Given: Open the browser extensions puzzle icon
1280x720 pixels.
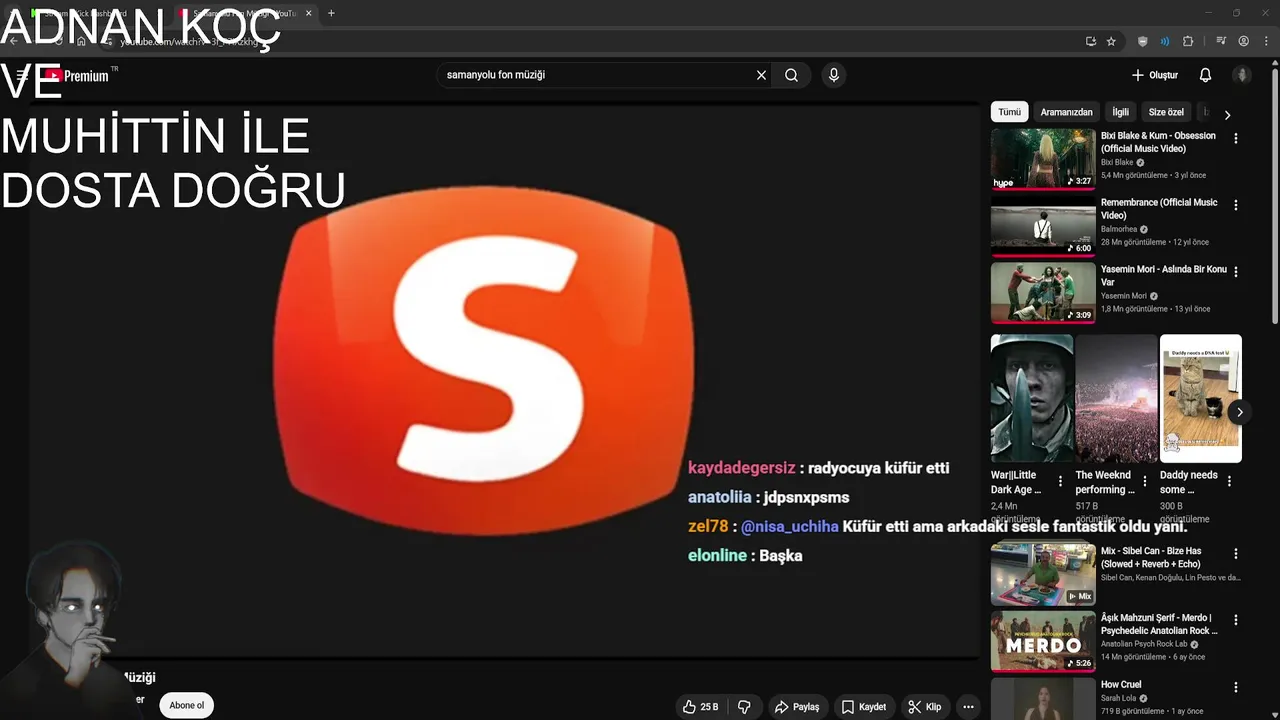Looking at the screenshot, I should coord(1188,41).
